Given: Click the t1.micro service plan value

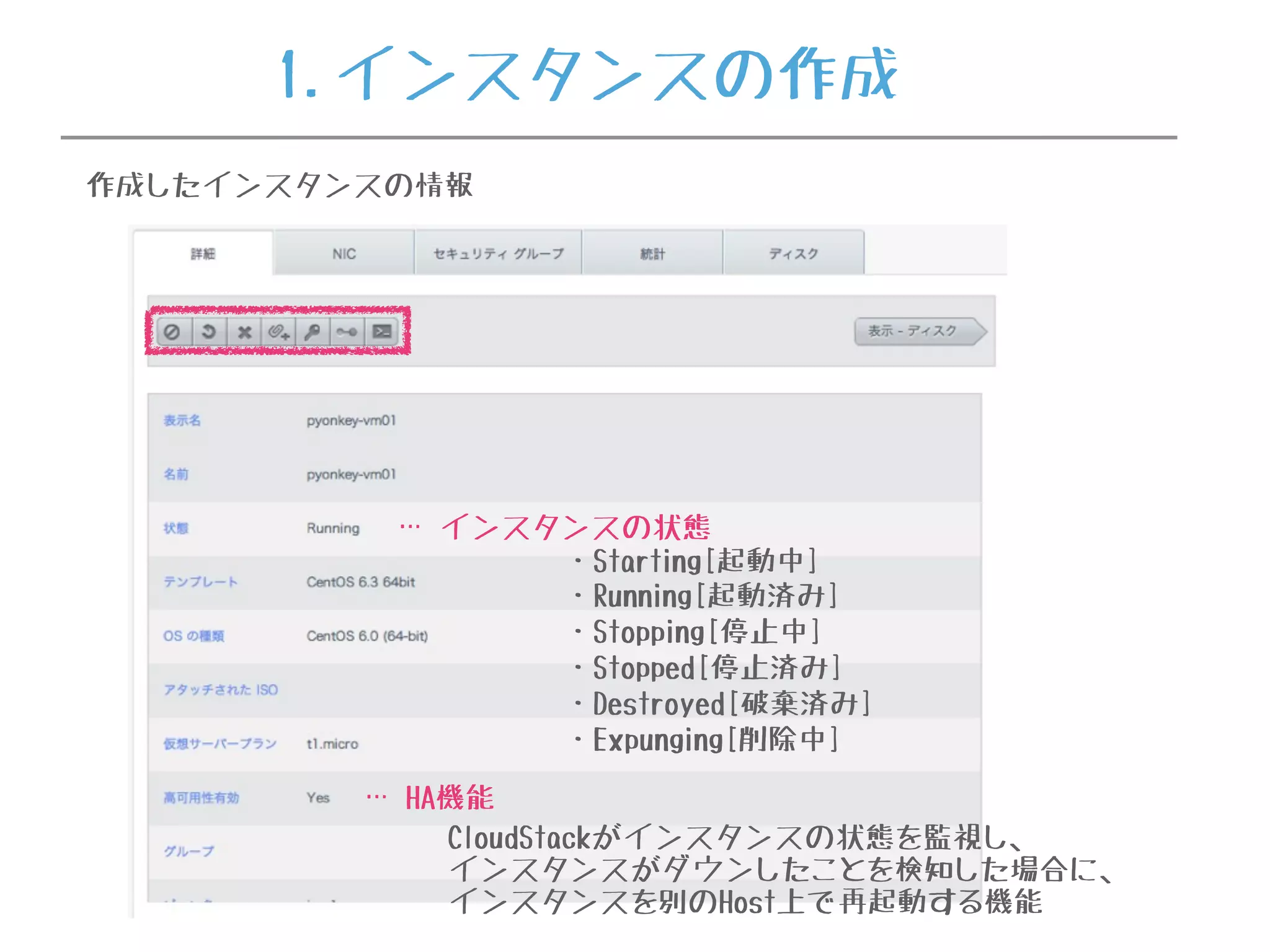Looking at the screenshot, I should (x=332, y=744).
